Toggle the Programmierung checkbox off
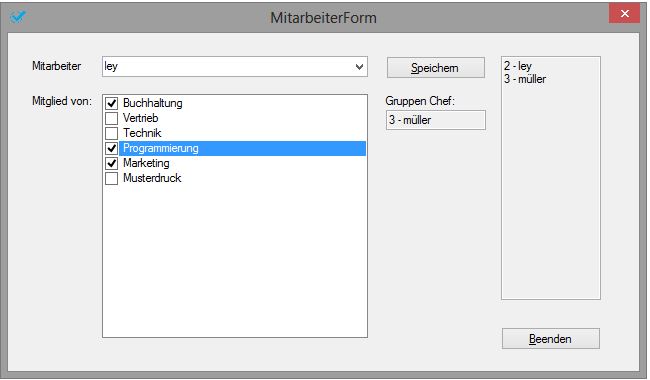The width and height of the screenshot is (650, 380). [x=112, y=148]
